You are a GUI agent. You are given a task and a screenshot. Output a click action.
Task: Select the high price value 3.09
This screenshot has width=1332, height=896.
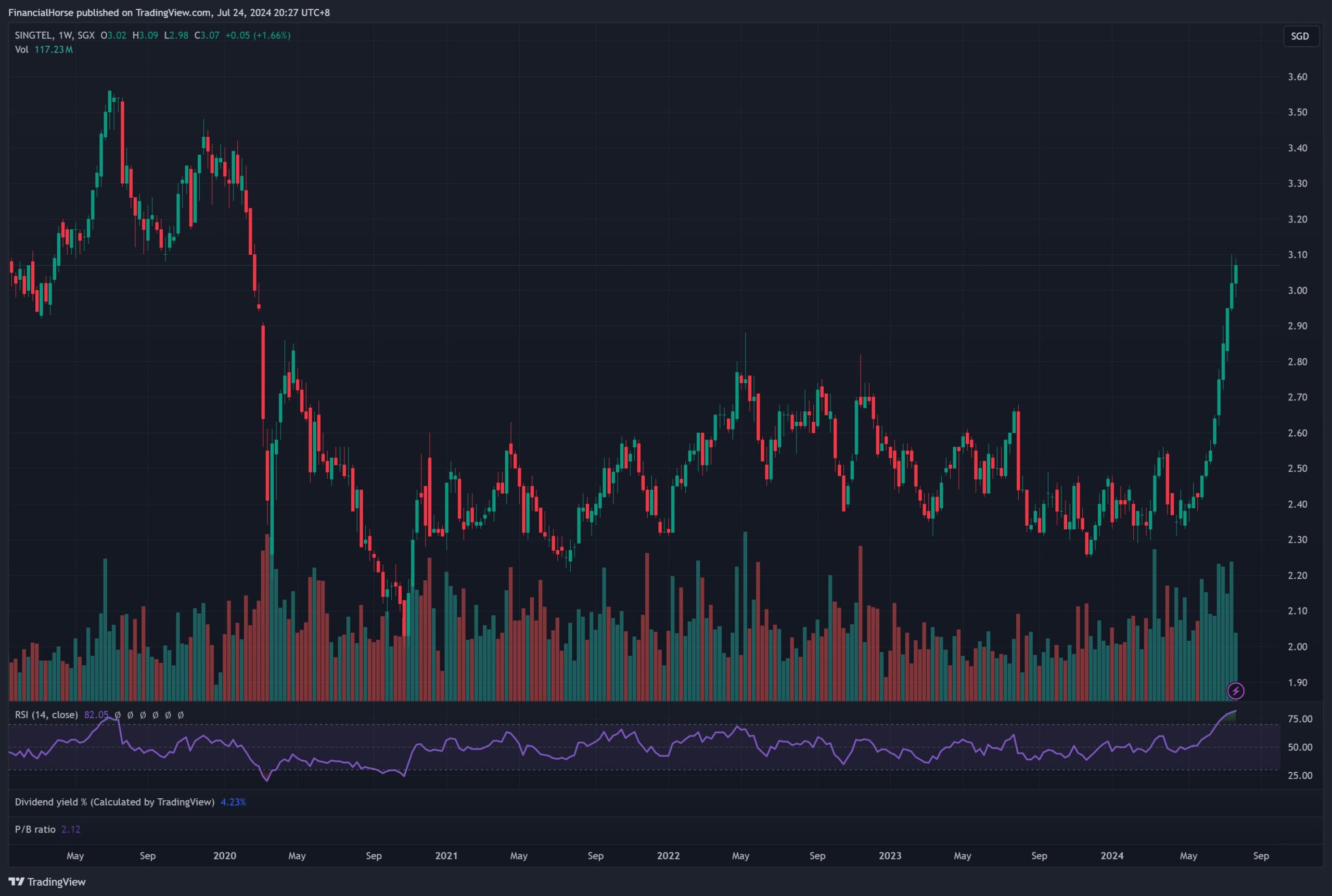tap(149, 35)
